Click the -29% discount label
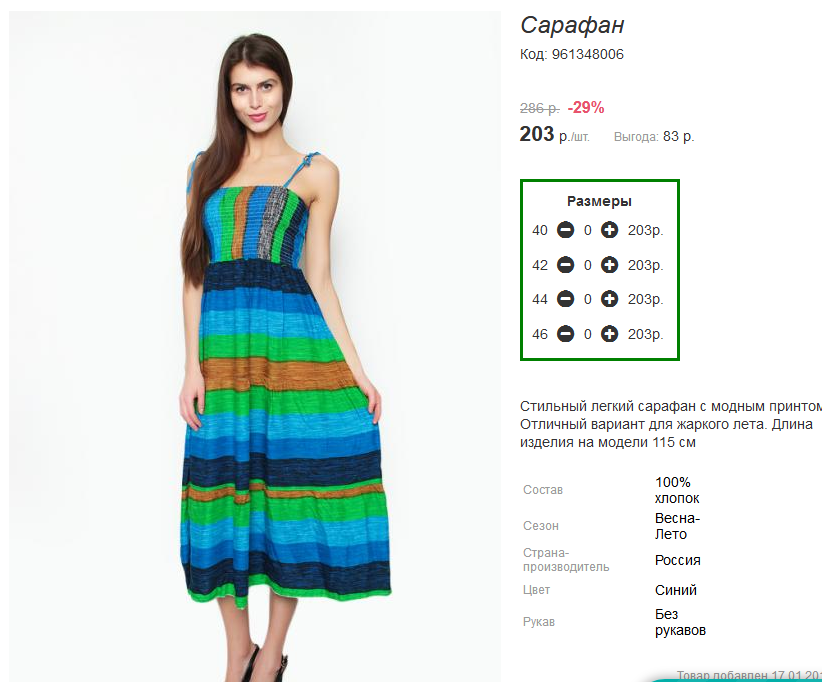This screenshot has height=682, width=822. [x=586, y=107]
